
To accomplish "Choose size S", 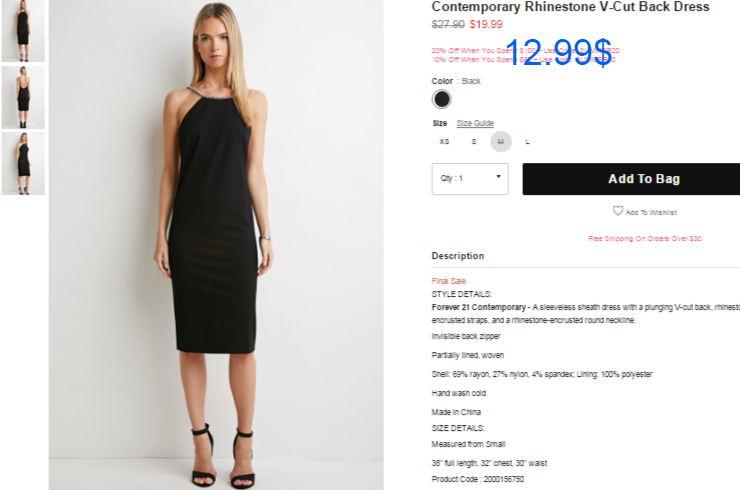I will 474,142.
